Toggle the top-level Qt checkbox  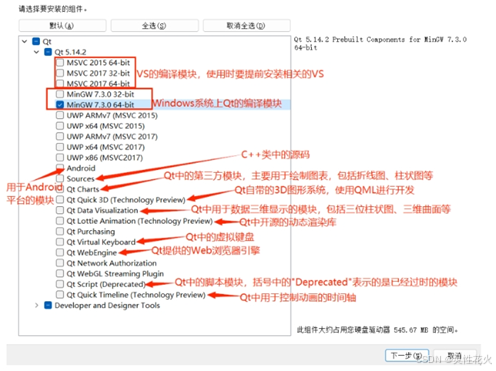click(36, 41)
